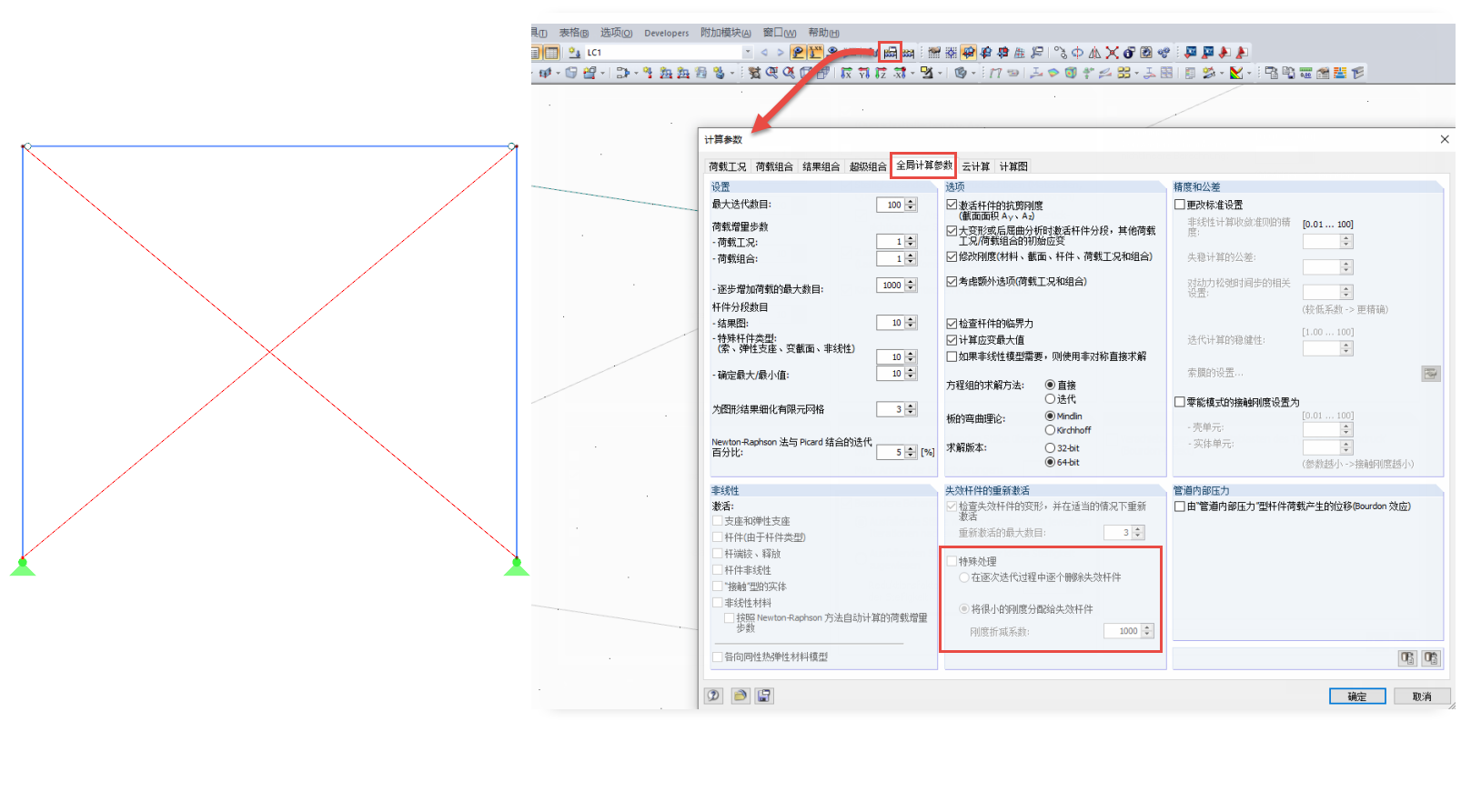This screenshot has width=1461, height=812.
Task: Click the mirror tool icon in toolbar
Action: click(x=1094, y=53)
